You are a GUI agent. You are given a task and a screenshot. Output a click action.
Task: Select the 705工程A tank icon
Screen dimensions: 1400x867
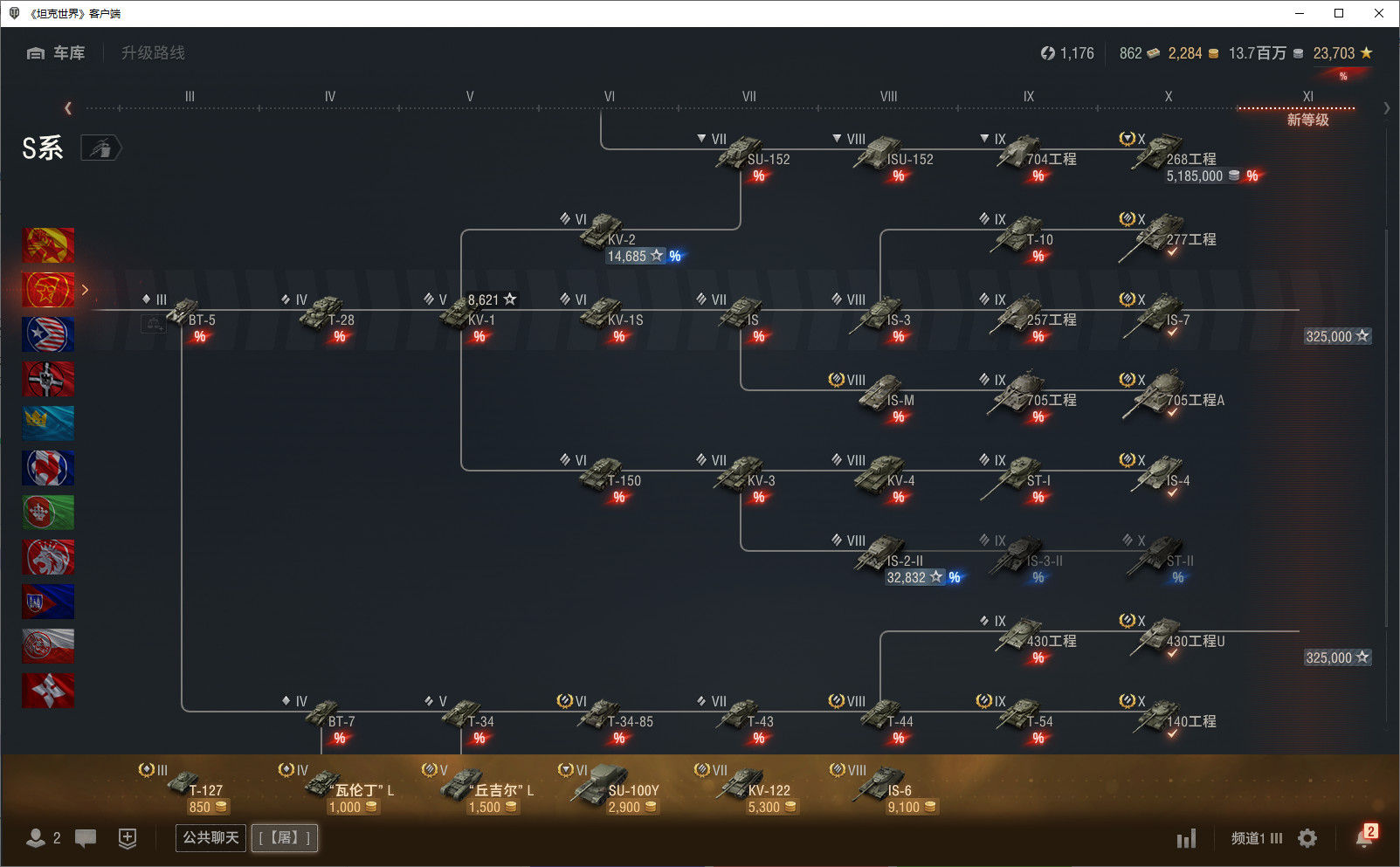click(1155, 395)
